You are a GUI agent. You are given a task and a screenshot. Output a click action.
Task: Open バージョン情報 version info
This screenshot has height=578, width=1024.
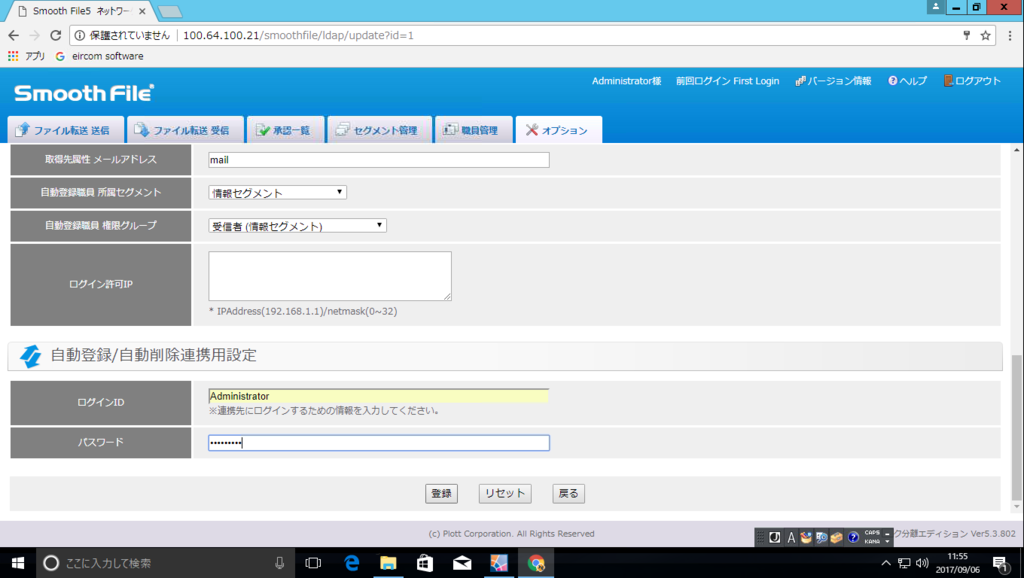pyautogui.click(x=833, y=81)
